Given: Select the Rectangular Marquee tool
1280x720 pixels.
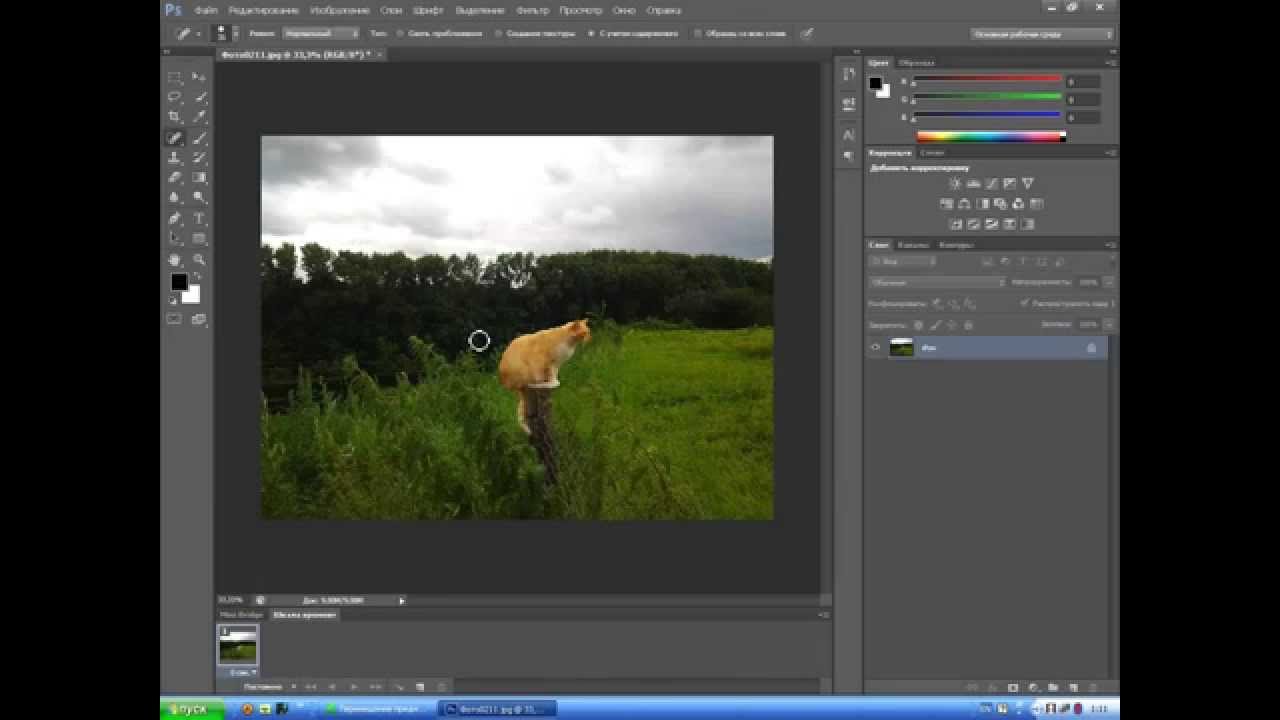Looking at the screenshot, I should [175, 77].
